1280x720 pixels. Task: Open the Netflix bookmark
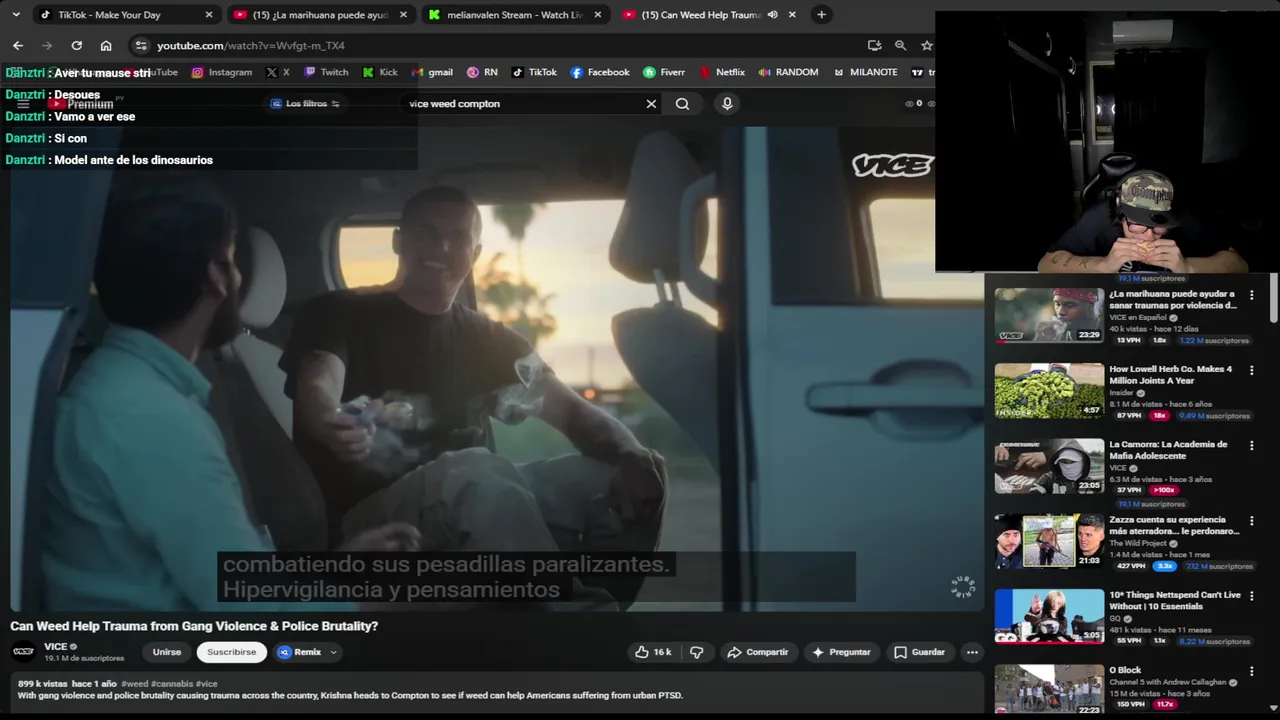(x=722, y=72)
